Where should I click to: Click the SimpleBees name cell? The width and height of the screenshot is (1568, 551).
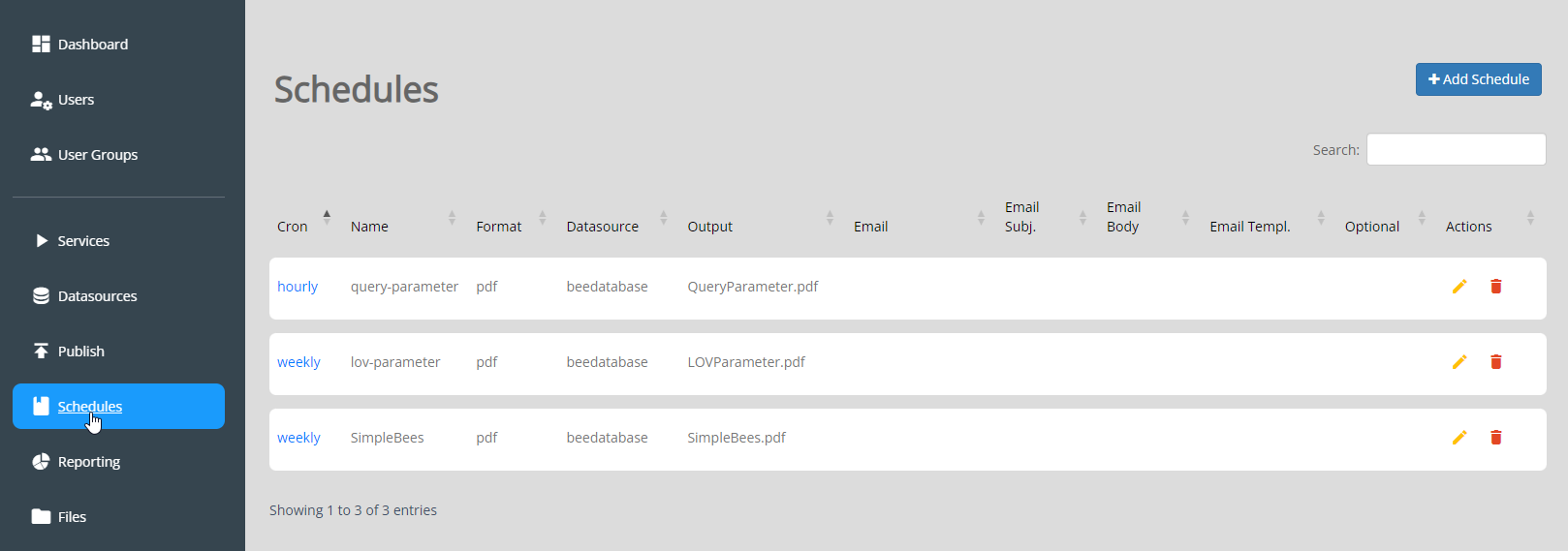click(388, 438)
